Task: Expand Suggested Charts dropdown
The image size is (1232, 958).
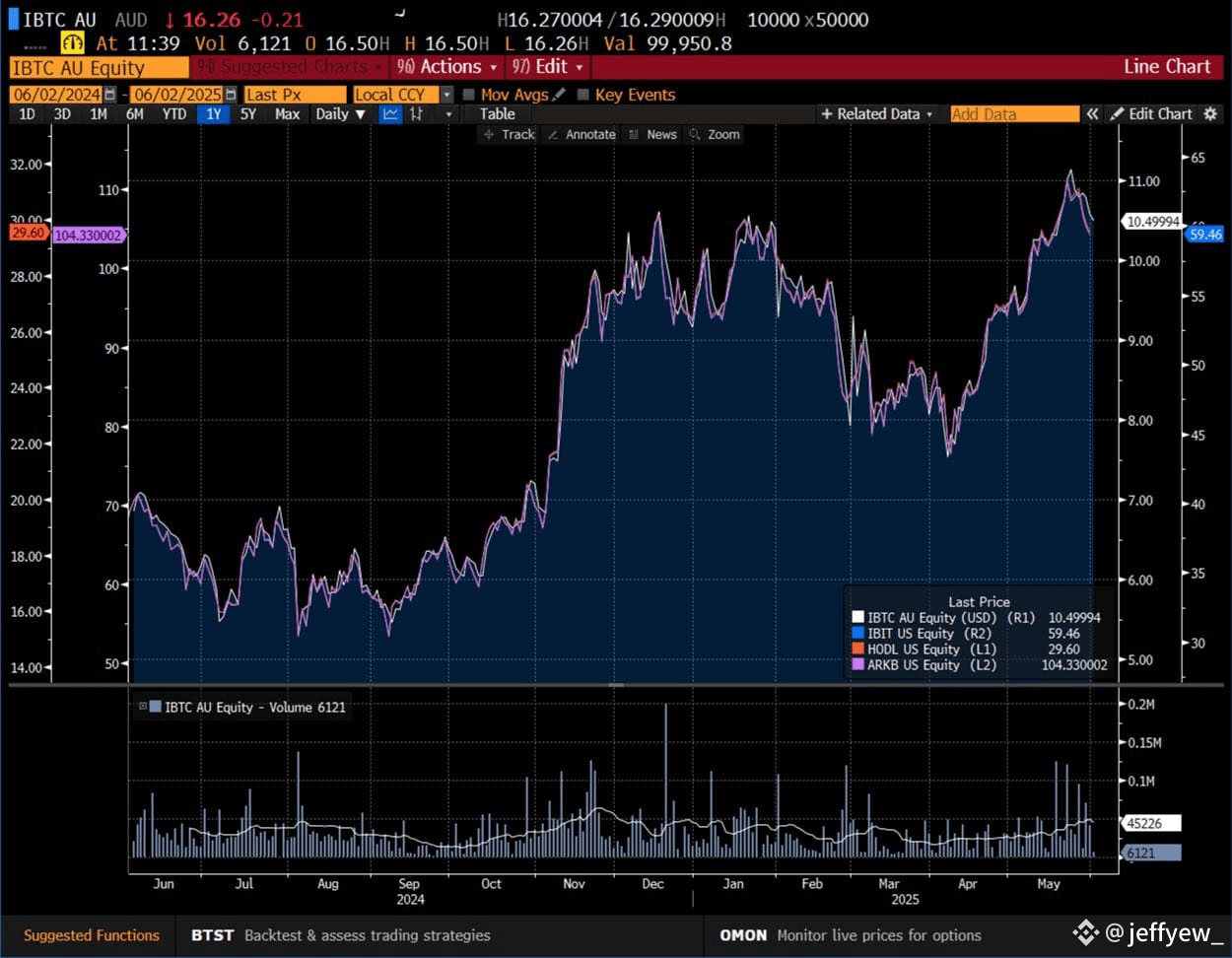Action: pos(290,67)
